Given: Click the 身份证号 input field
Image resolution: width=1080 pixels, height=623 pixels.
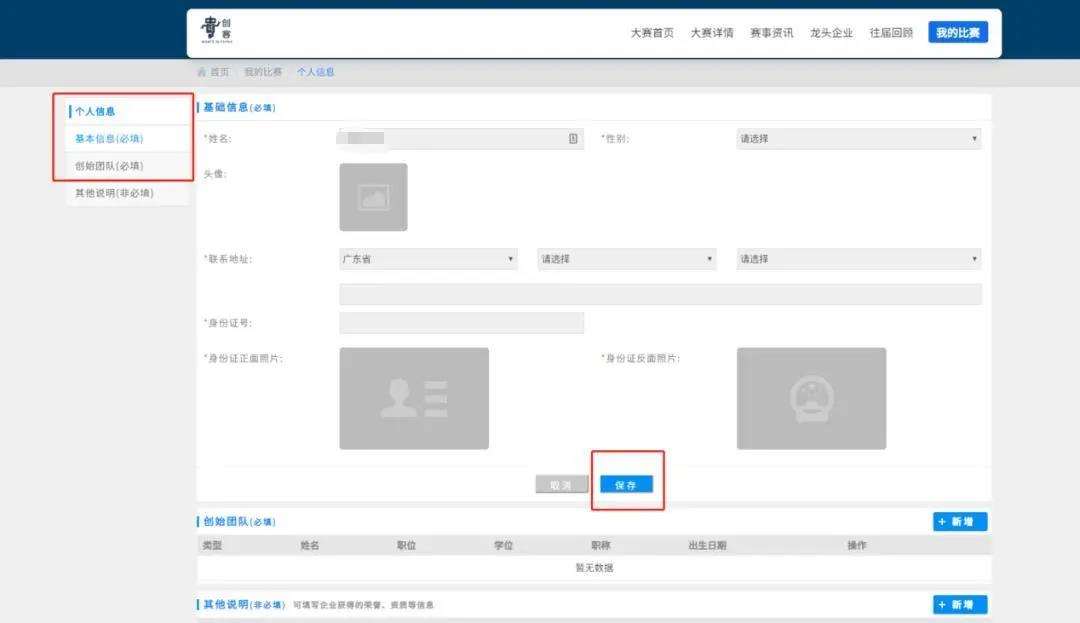Looking at the screenshot, I should tap(461, 323).
